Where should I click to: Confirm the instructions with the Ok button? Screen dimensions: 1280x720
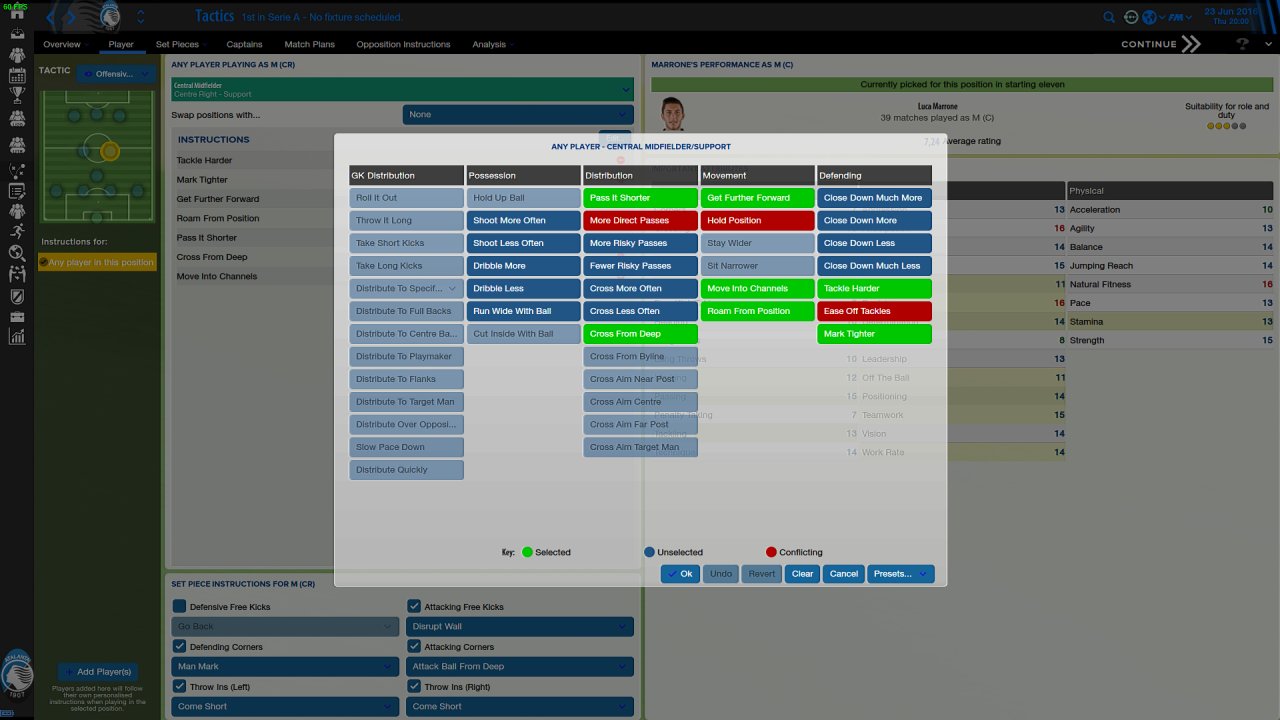point(680,574)
